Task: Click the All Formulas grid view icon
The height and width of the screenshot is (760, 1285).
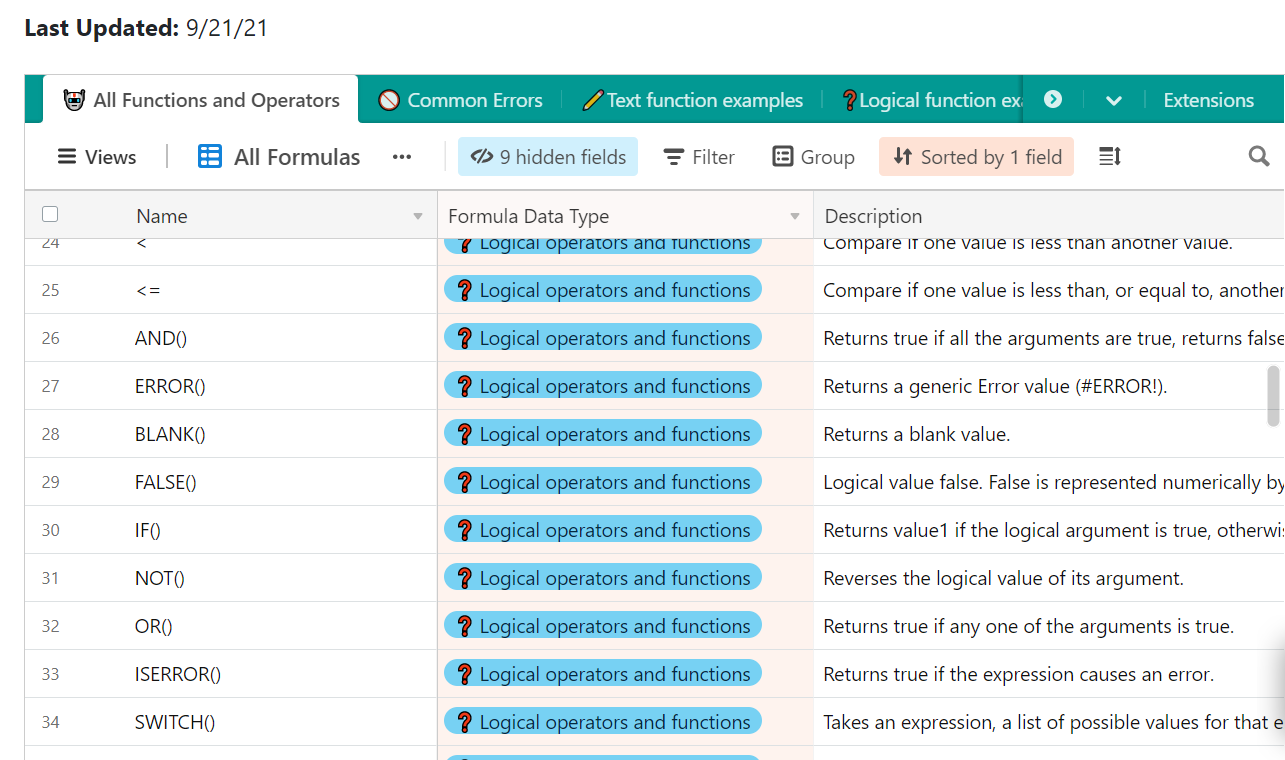Action: click(210, 156)
